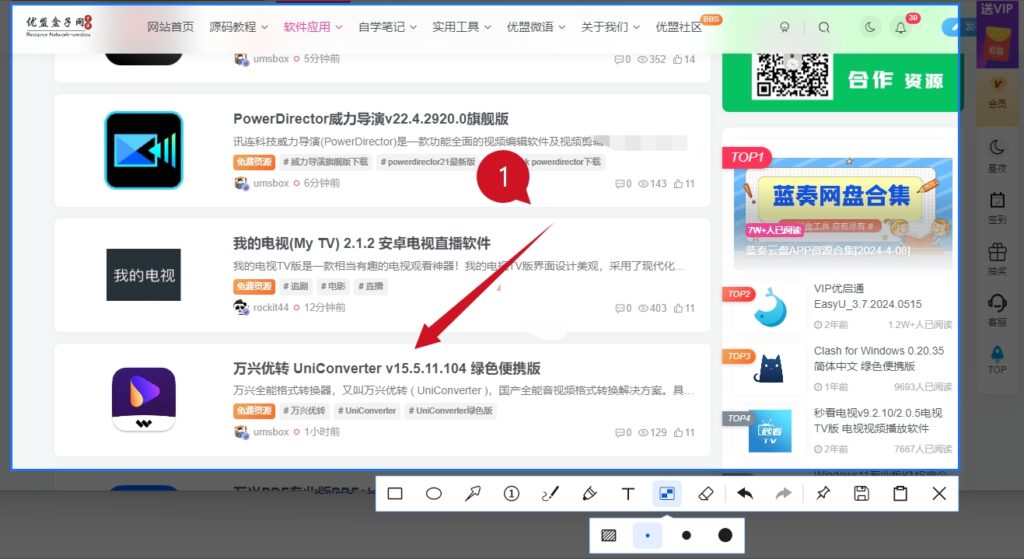The width and height of the screenshot is (1024, 559).
Task: Copy screenshot to clipboard
Action: click(901, 494)
